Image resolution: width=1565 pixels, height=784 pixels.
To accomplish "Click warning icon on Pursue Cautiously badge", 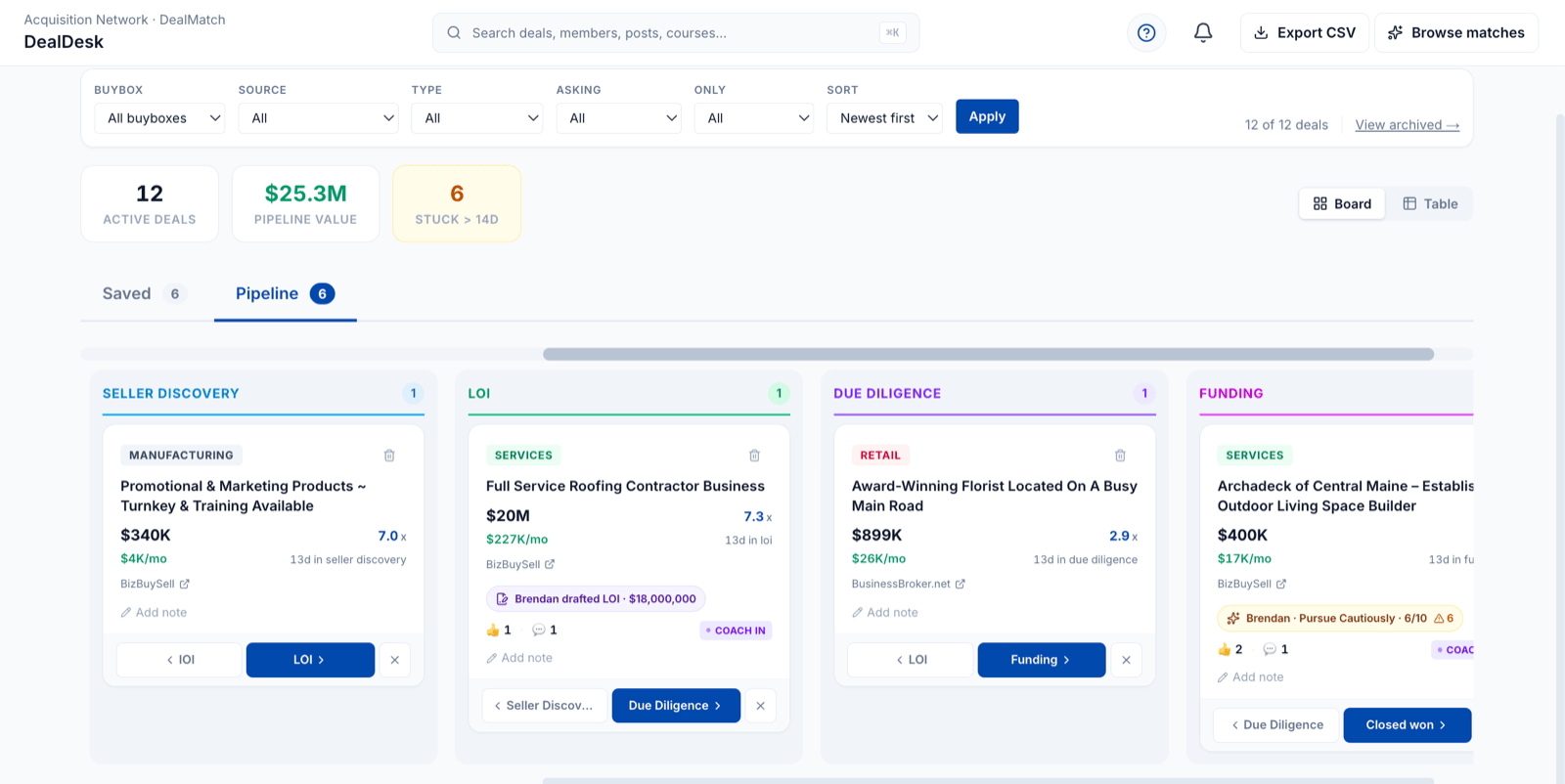I will click(x=1439, y=618).
